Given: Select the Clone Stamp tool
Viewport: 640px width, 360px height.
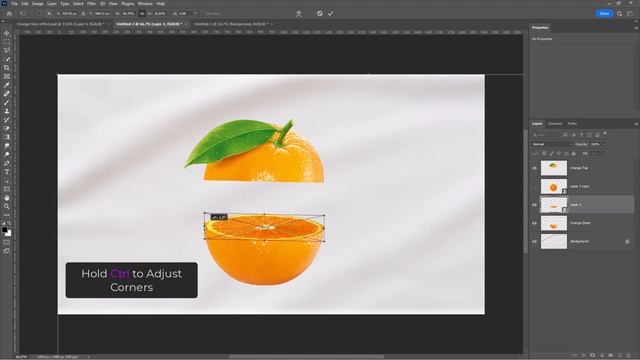Looking at the screenshot, I should coord(7,111).
